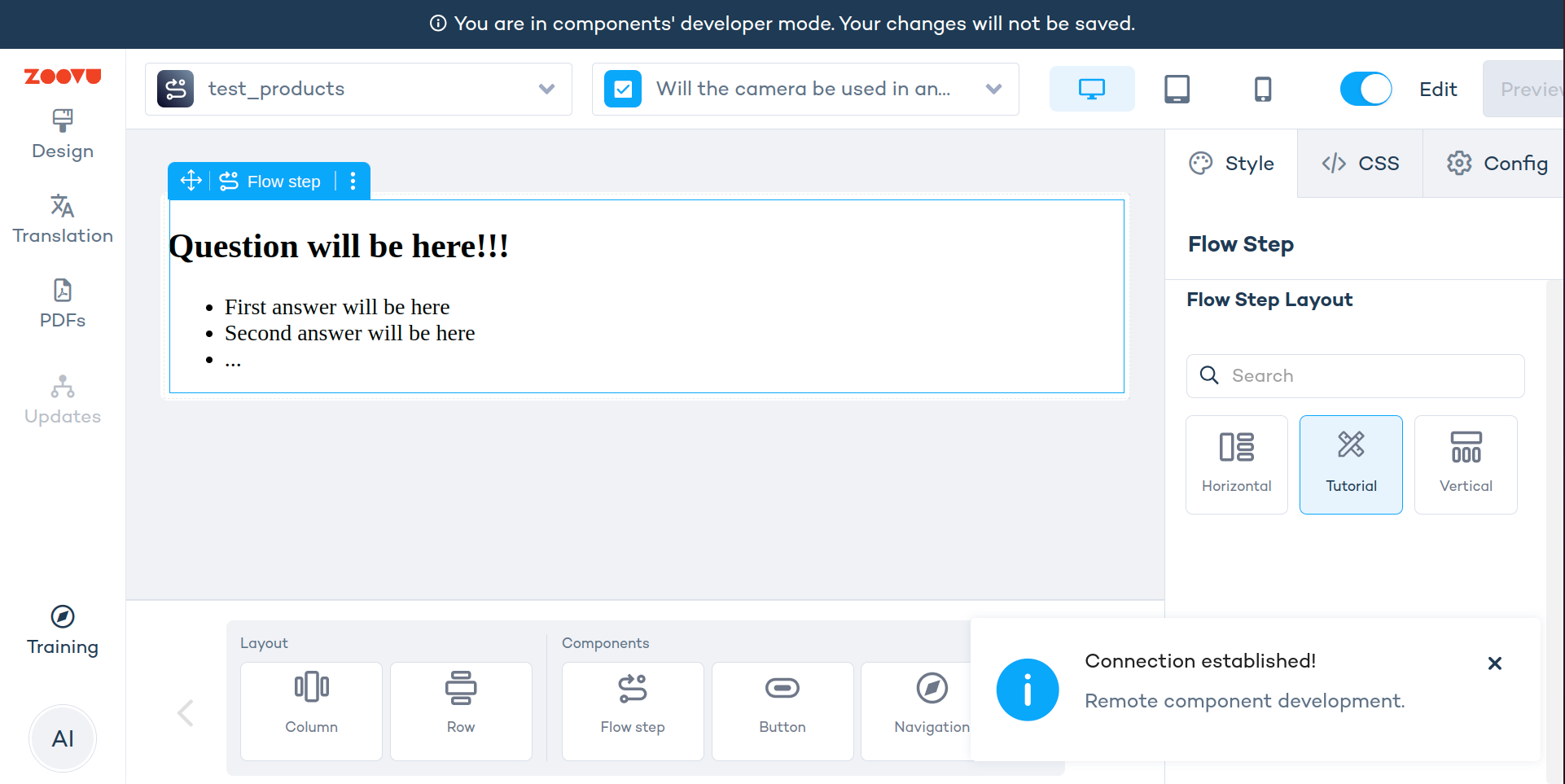
Task: Click the layout Search field
Action: 1368,375
